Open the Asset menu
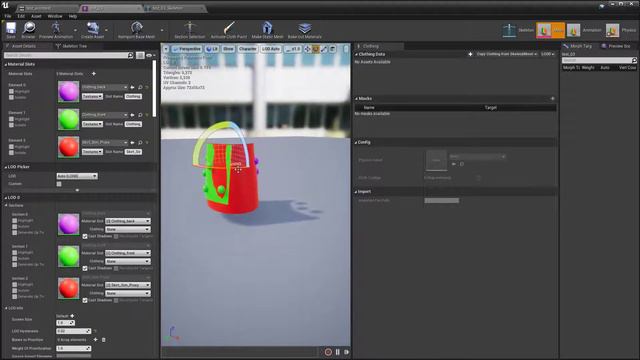The width and height of the screenshot is (640, 360). [36, 16]
